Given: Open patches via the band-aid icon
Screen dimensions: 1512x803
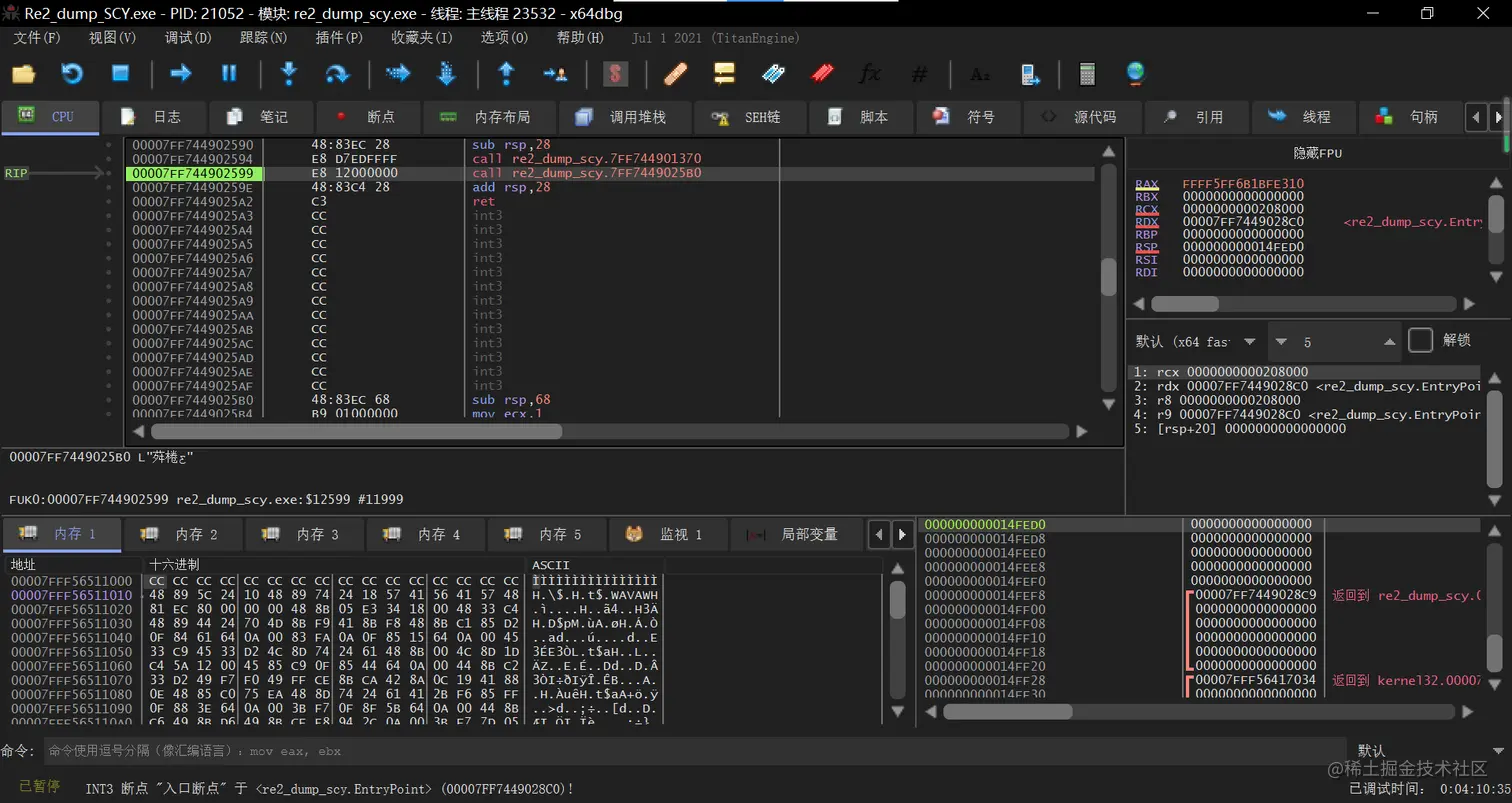Looking at the screenshot, I should [675, 73].
